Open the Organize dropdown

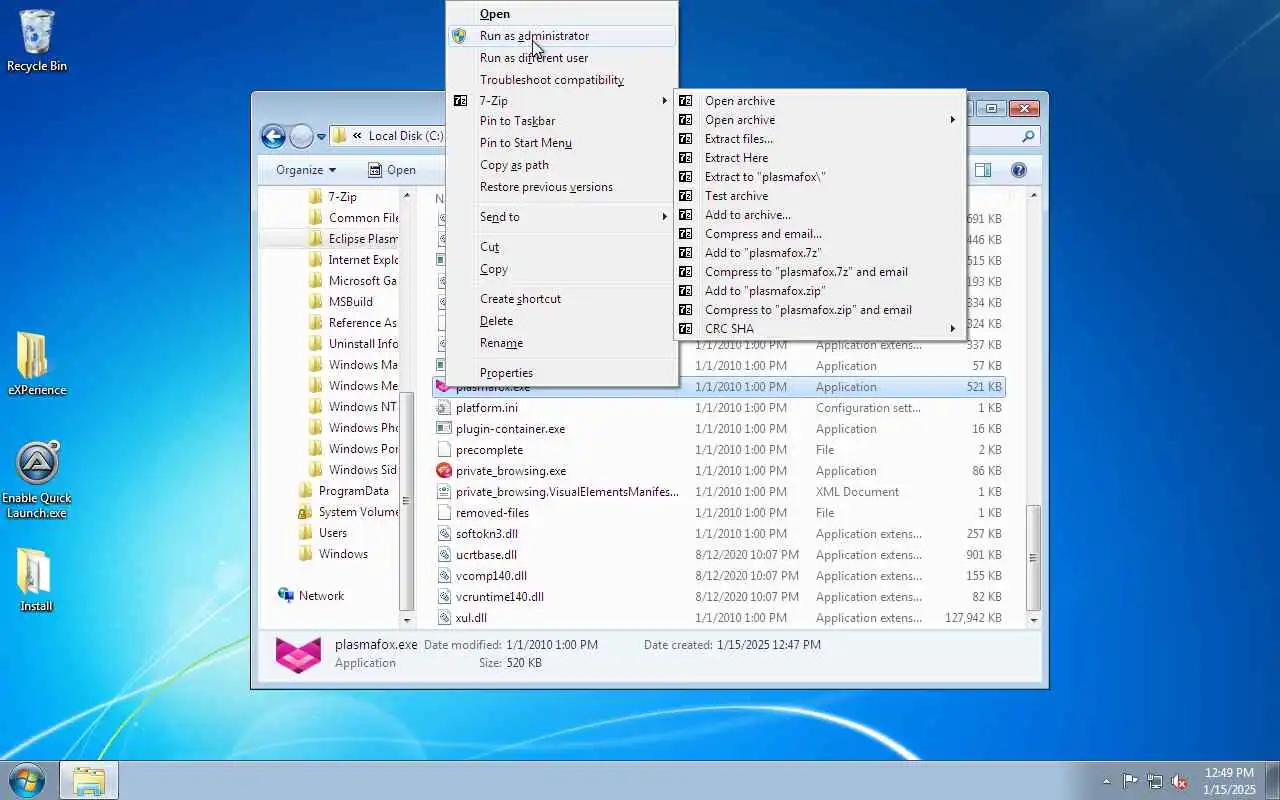click(x=306, y=170)
